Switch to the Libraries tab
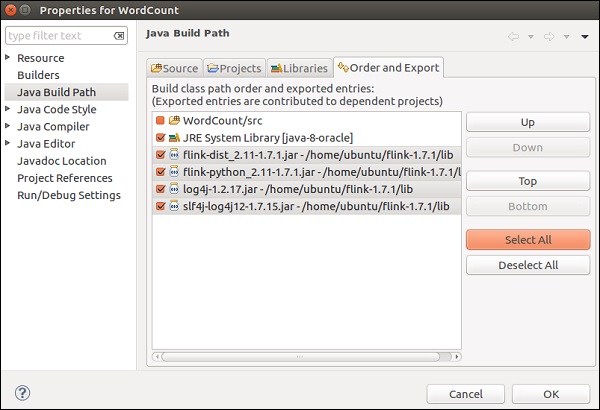600x410 pixels. (x=298, y=68)
